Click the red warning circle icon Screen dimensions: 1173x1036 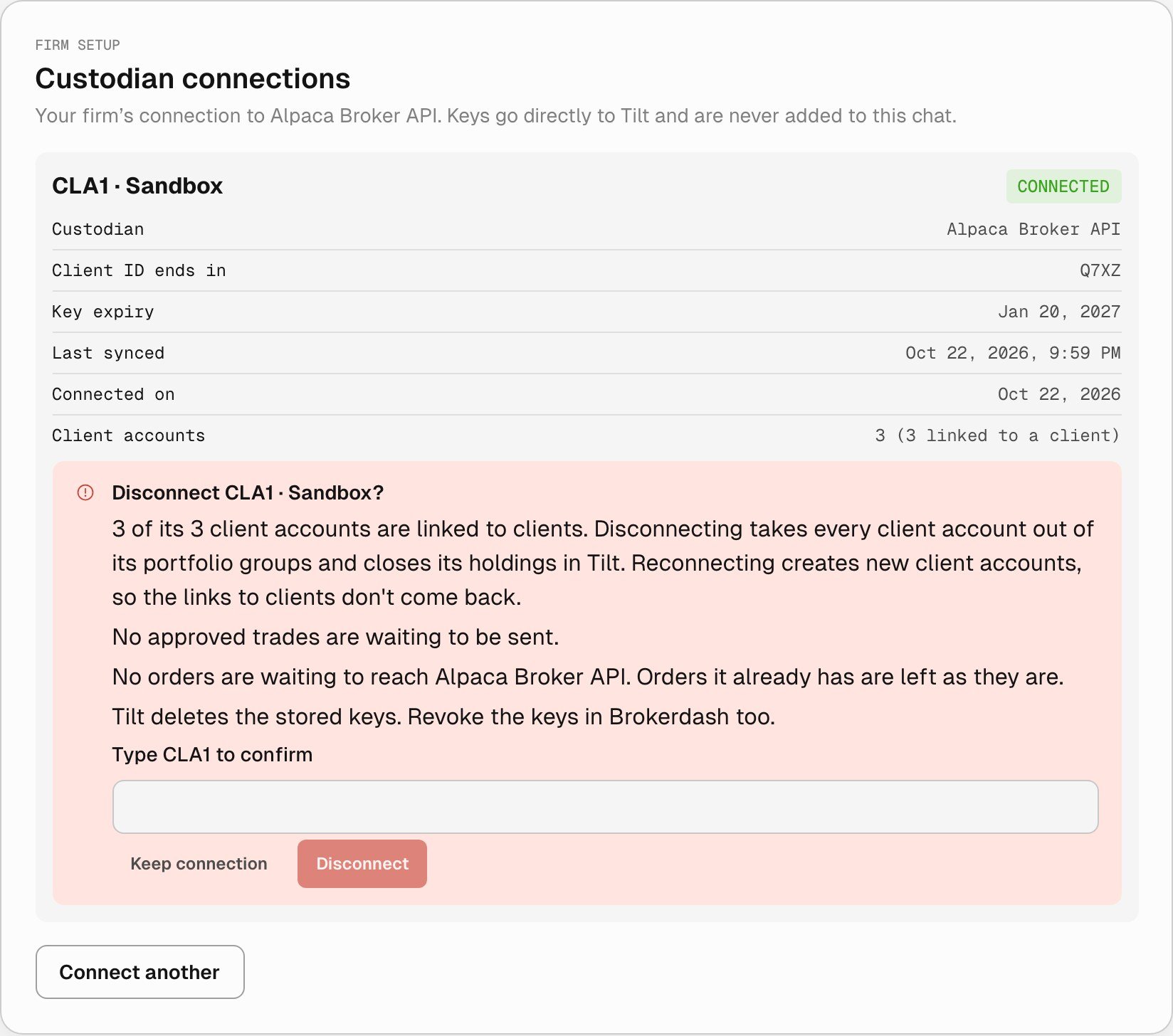tap(85, 492)
